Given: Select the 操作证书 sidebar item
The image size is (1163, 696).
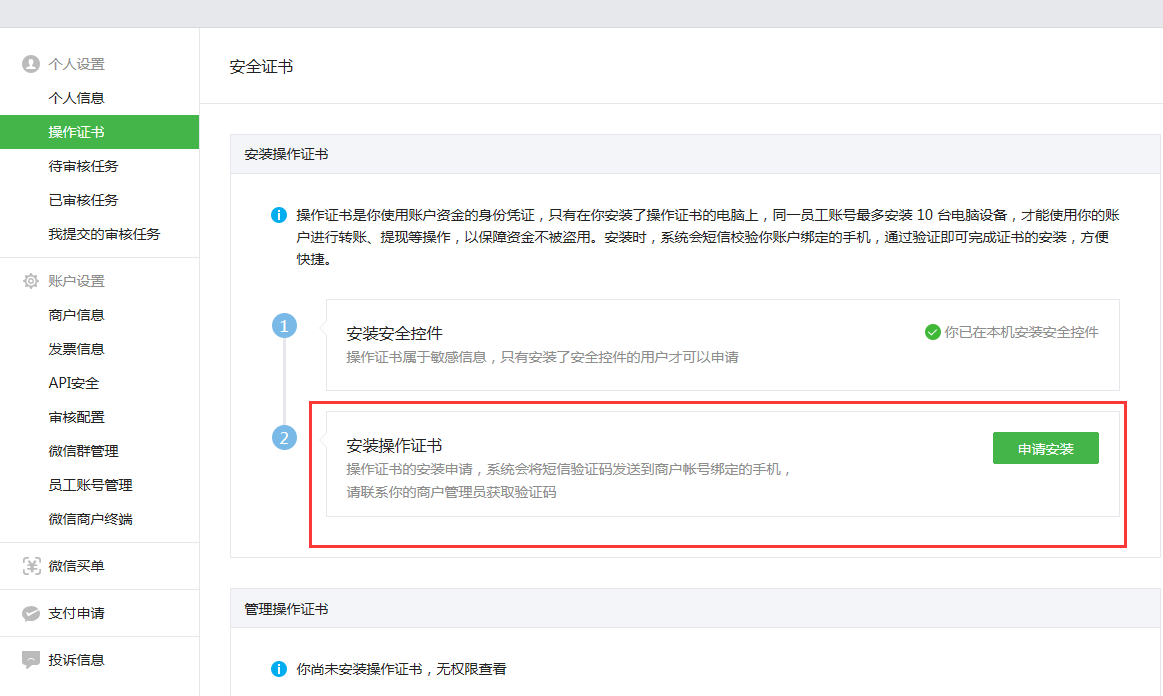Looking at the screenshot, I should 77,132.
